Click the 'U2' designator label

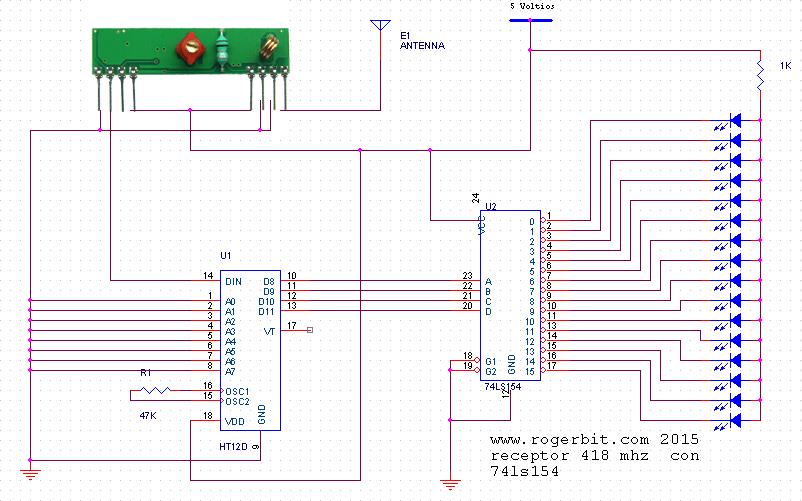[x=491, y=207]
